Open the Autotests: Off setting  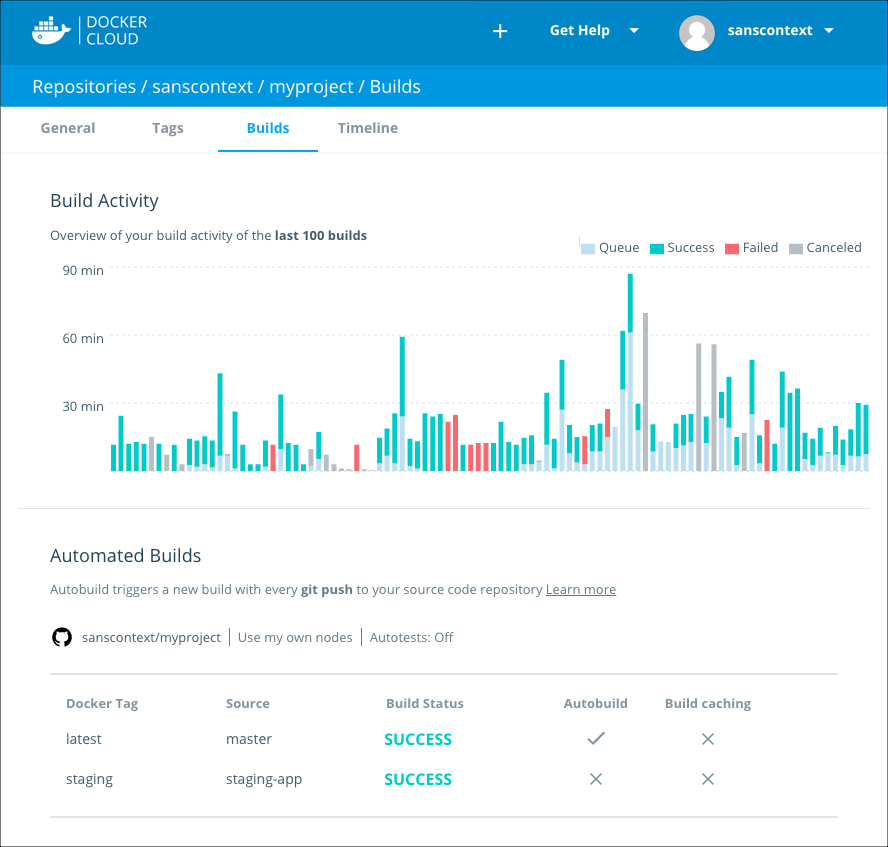coord(411,637)
